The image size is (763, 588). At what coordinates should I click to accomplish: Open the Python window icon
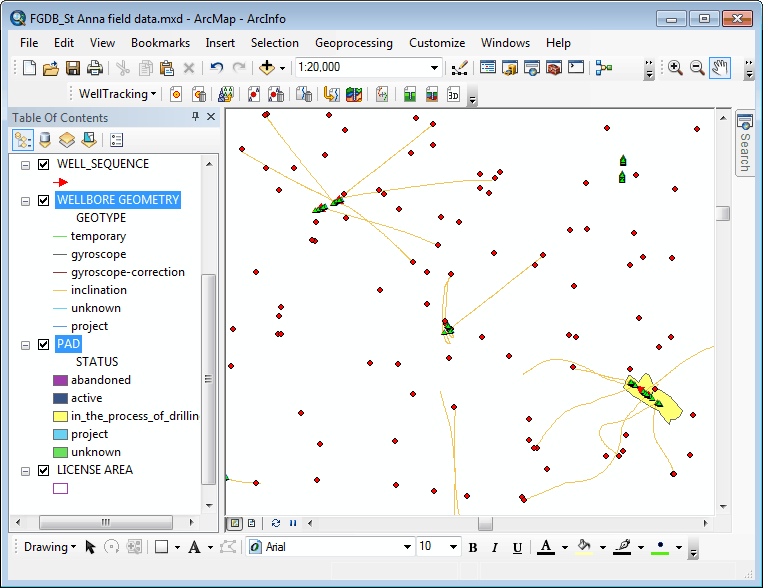[576, 68]
